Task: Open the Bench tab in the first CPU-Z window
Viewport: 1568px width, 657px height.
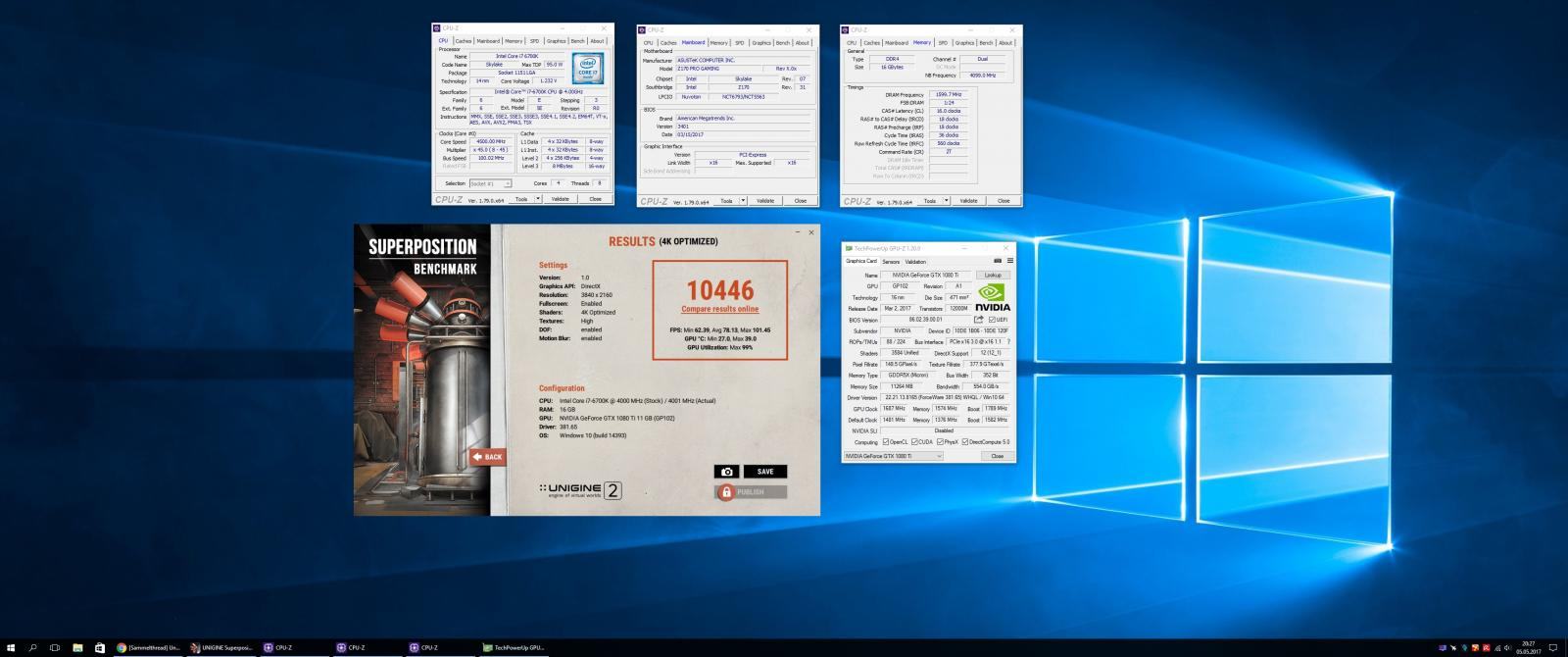Action: coord(578,41)
